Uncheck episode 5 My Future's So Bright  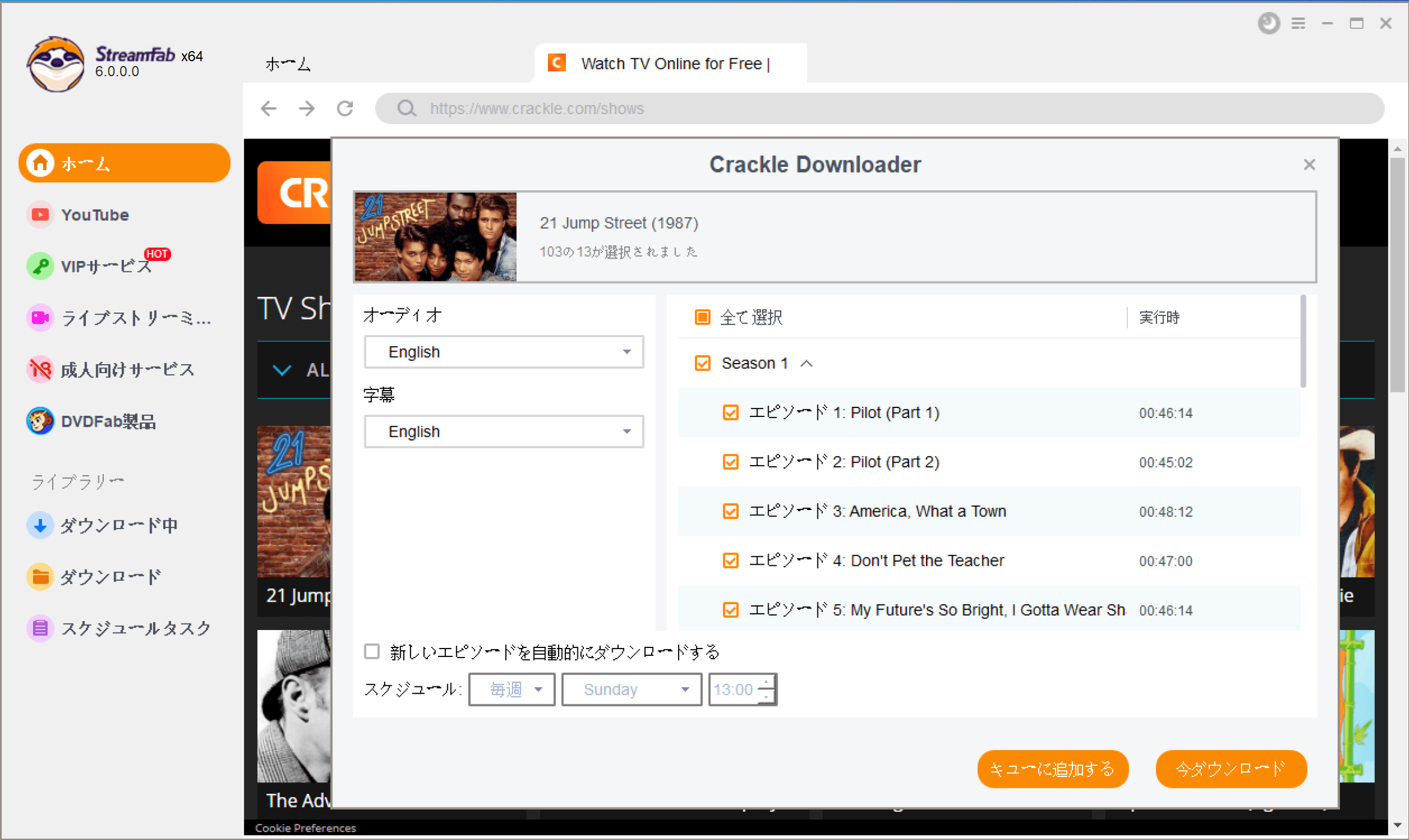coord(730,610)
